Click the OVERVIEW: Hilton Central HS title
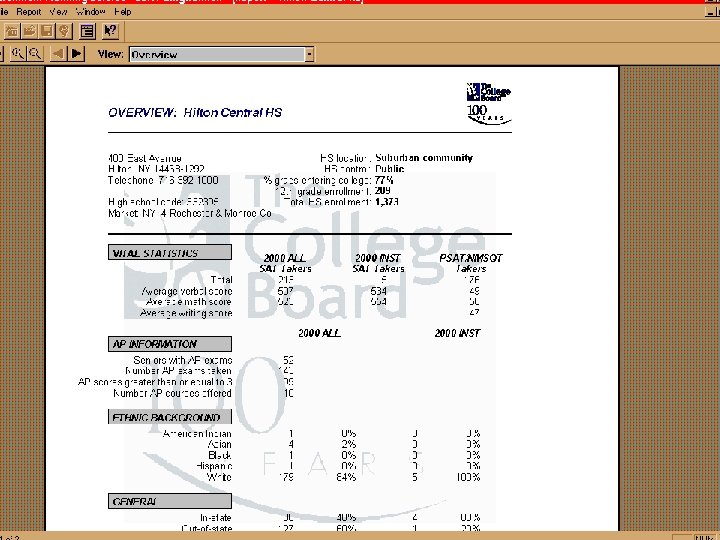This screenshot has width=720, height=540. coord(195,112)
